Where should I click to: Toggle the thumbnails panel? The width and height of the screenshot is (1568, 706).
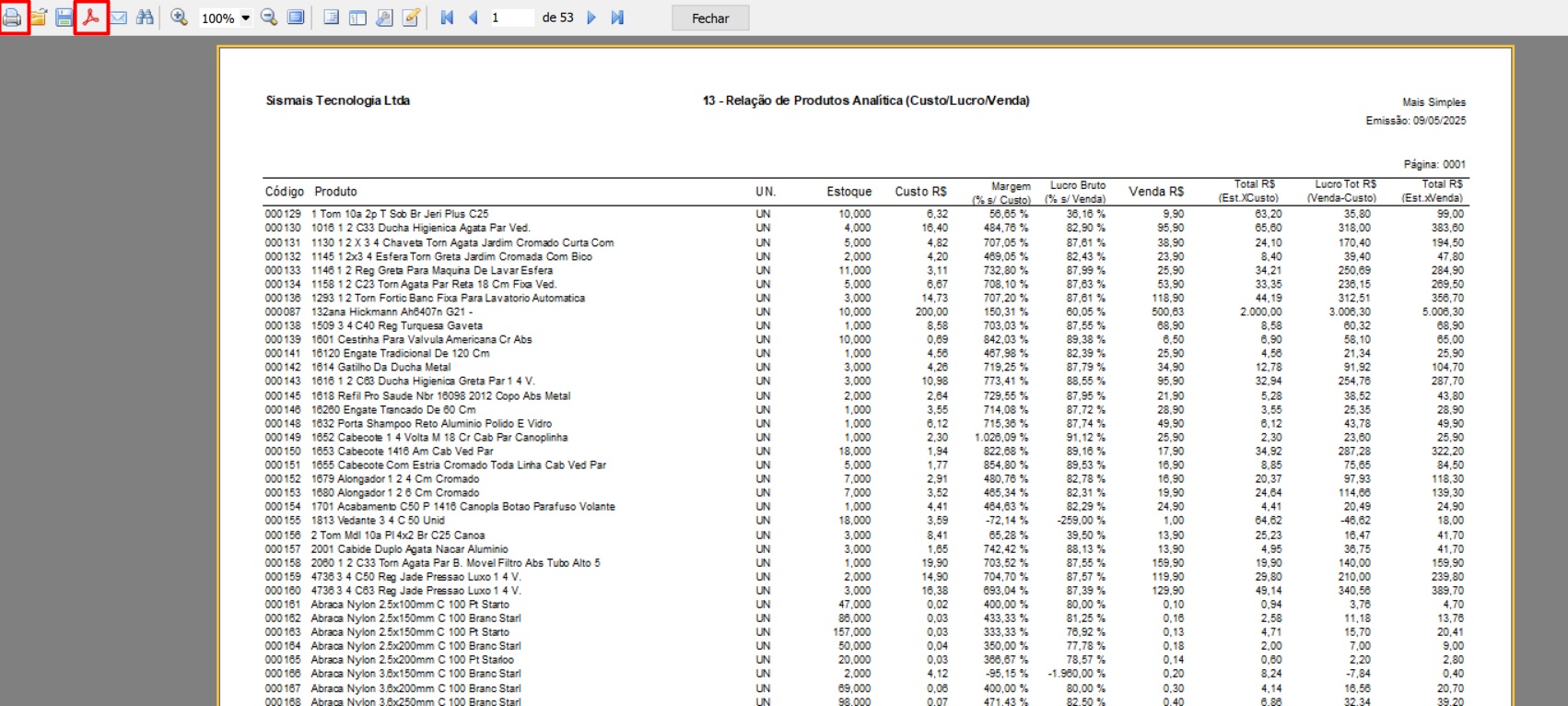[357, 18]
